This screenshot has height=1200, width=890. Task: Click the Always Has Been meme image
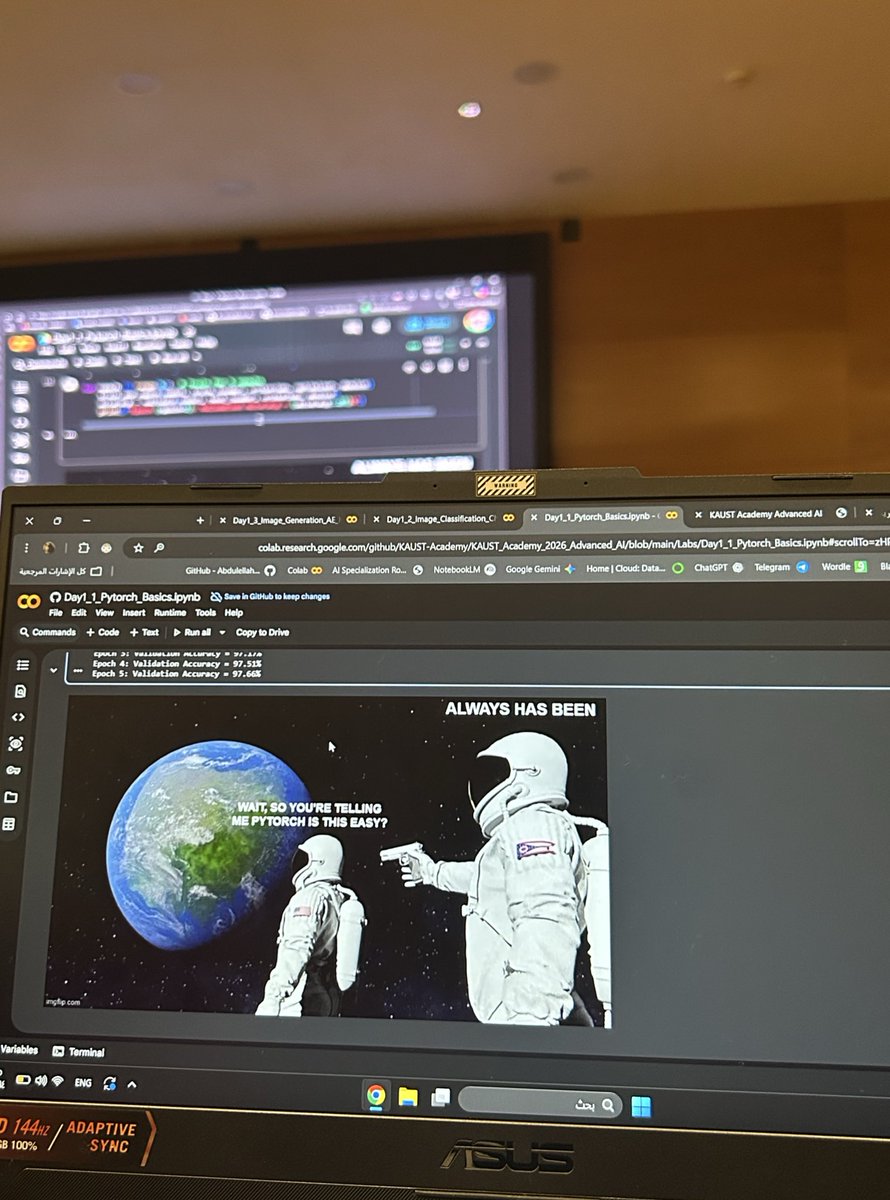328,861
